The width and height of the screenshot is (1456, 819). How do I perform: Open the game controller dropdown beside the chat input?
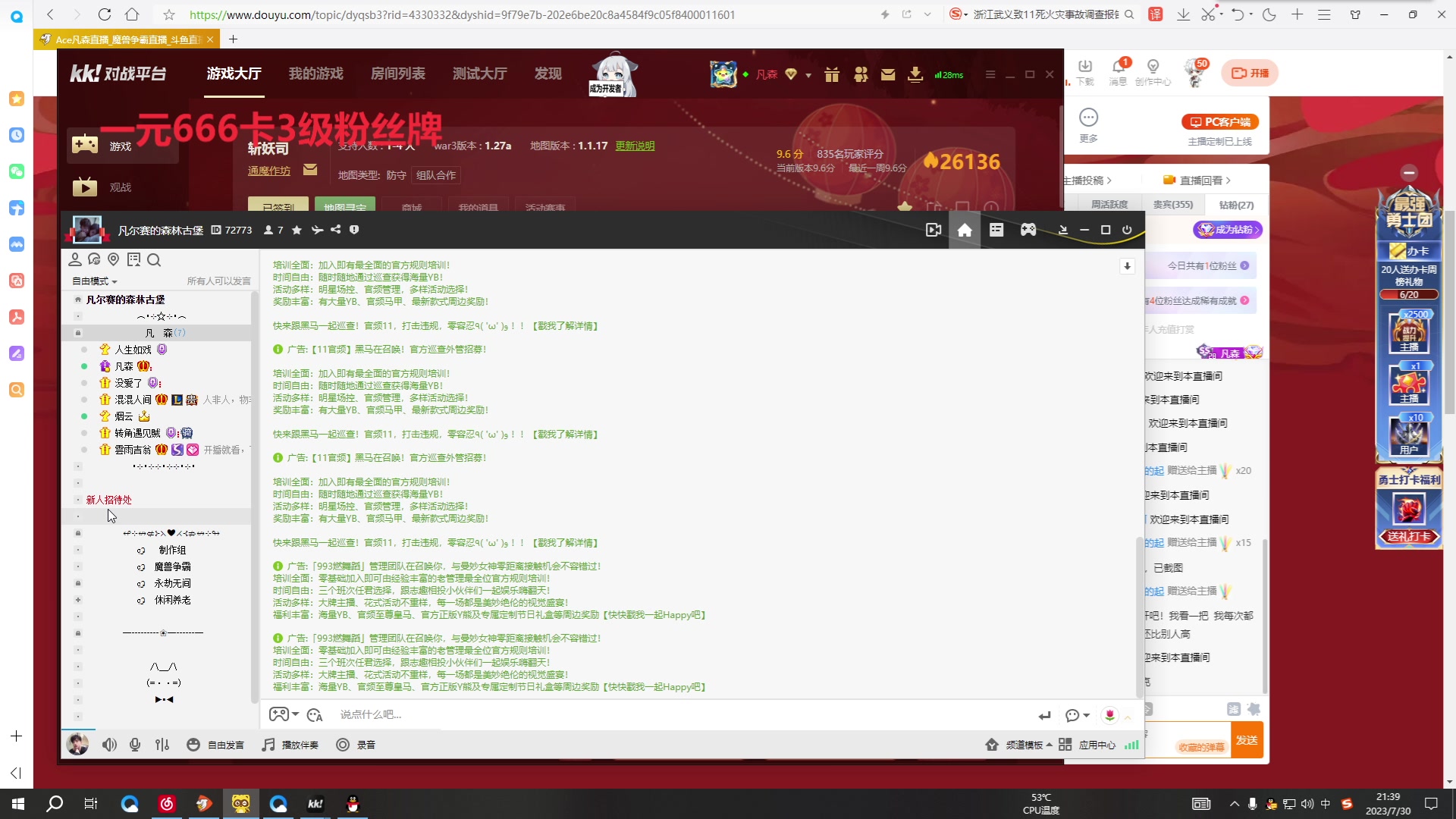284,714
